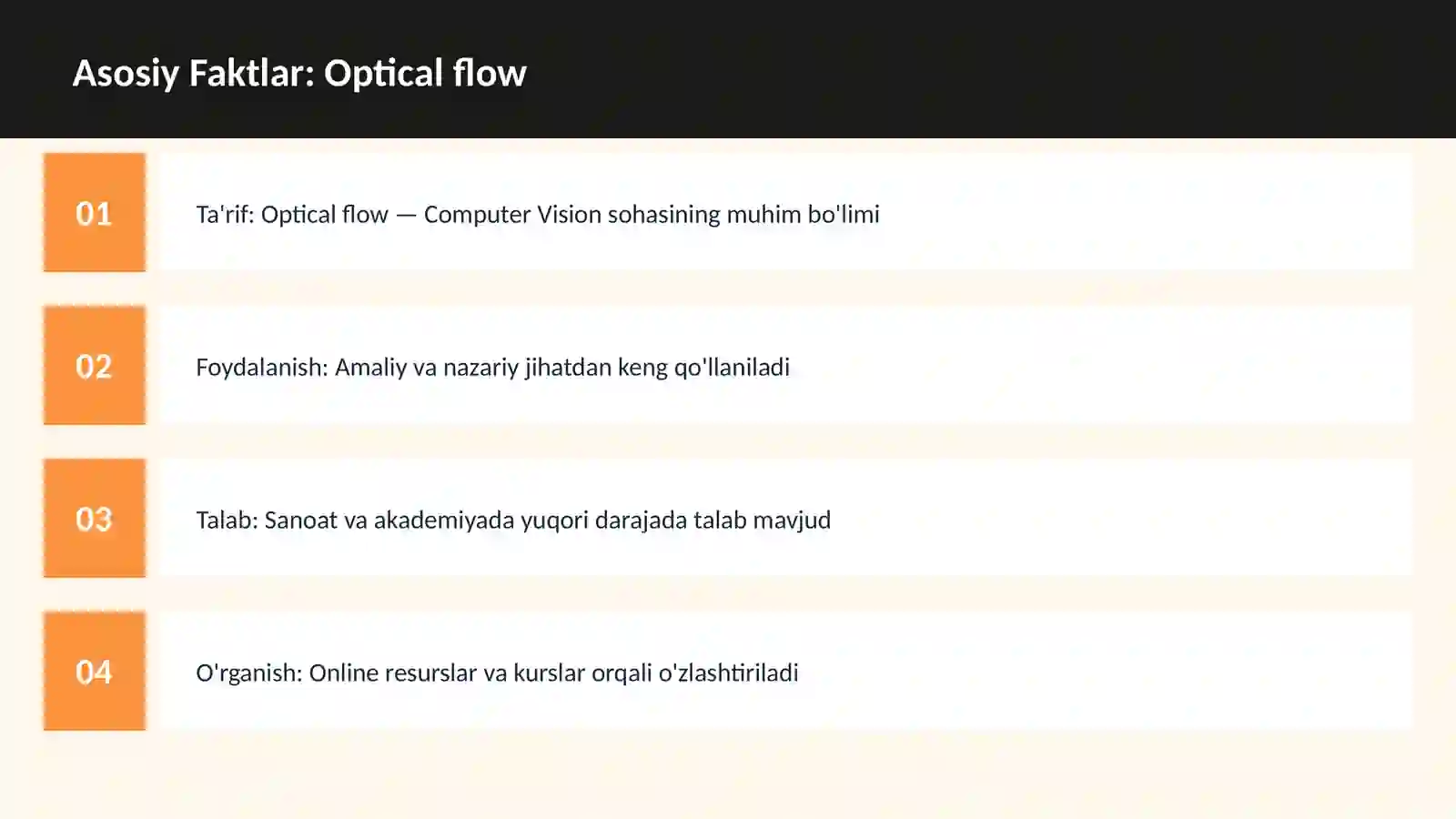This screenshot has width=1456, height=819.
Task: Click the words "kurslar orqali"
Action: click(x=582, y=672)
